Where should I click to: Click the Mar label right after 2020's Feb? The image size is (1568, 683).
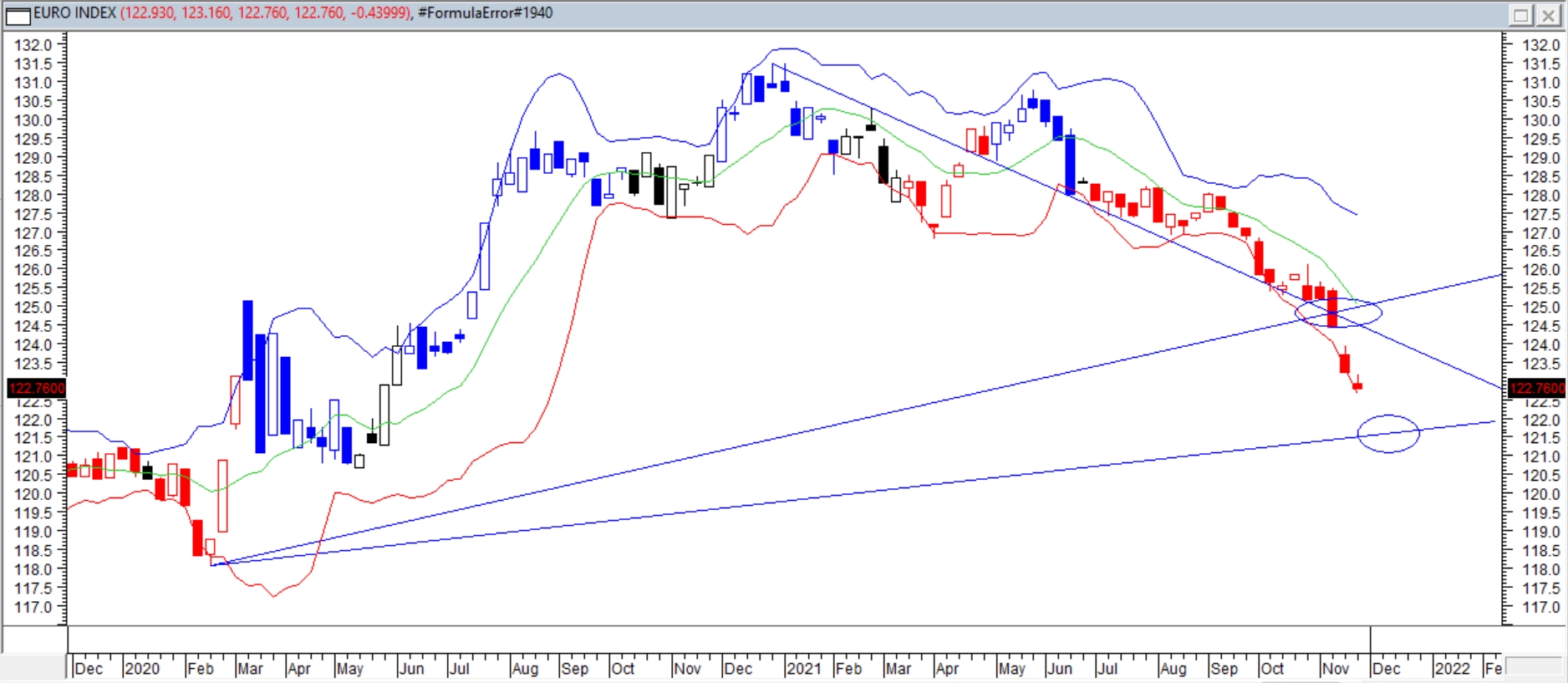[250, 669]
